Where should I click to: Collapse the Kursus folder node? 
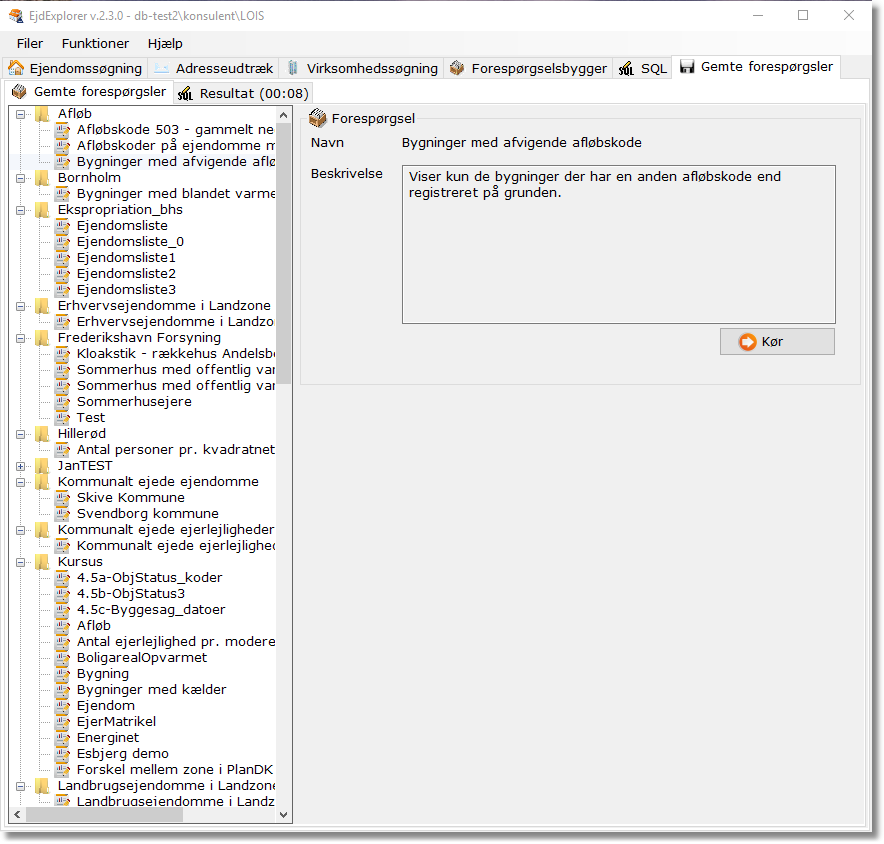[21, 562]
